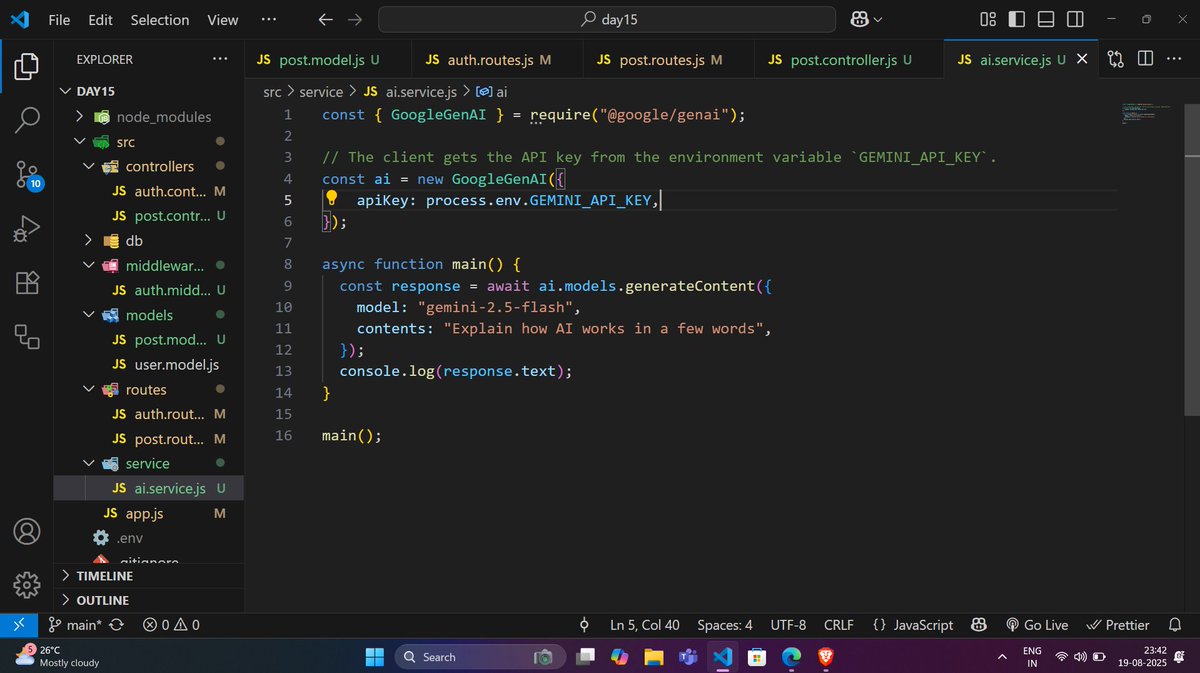Viewport: 1200px width, 673px height.
Task: Open the Edit menu
Action: tap(100, 19)
